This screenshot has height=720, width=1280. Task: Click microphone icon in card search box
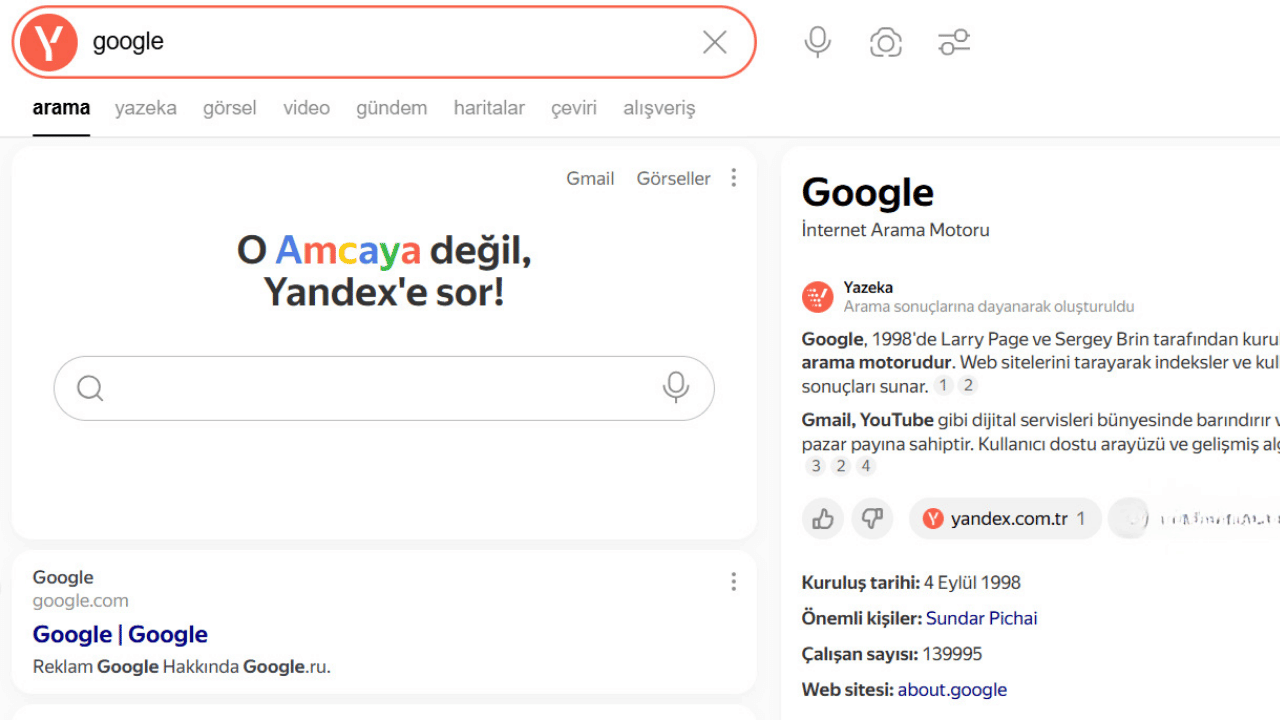point(676,388)
